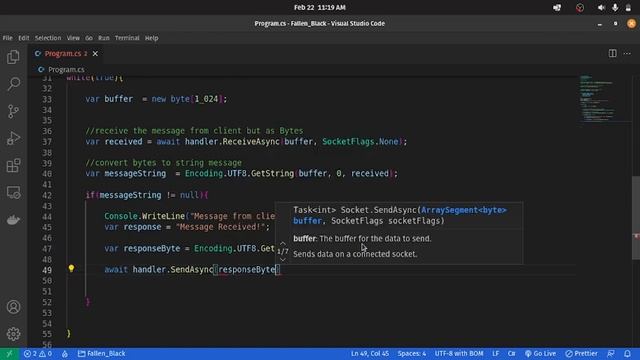Click the vertical editor scrollbar

636,218
